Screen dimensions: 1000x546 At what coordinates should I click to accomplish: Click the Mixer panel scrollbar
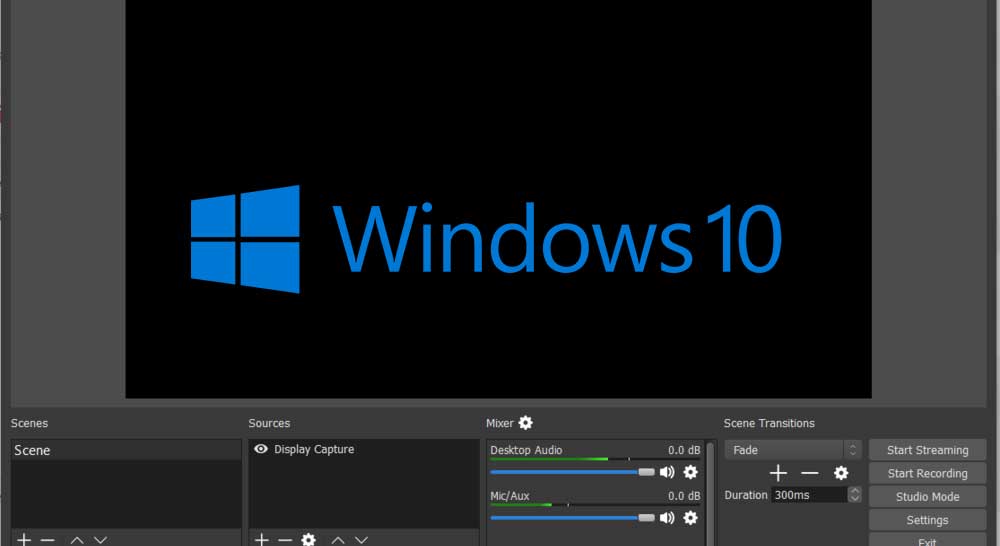coord(710,494)
